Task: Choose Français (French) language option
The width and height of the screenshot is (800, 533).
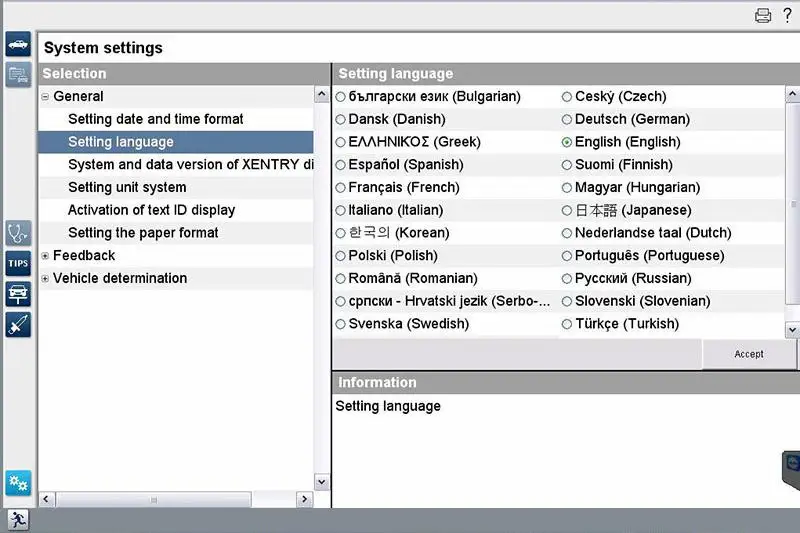Action: coord(340,188)
